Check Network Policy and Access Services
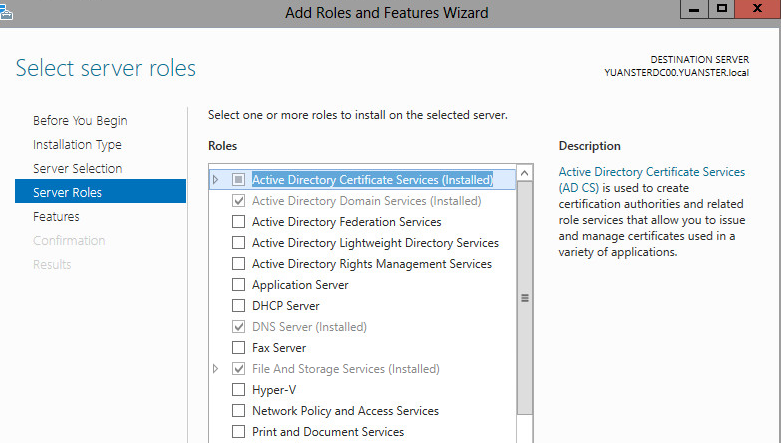Viewport: 781px width, 443px height. [239, 411]
